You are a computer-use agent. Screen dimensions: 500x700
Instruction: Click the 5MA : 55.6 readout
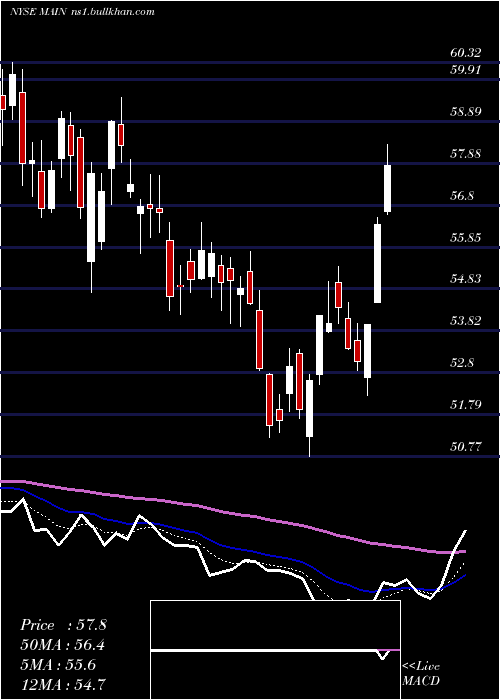pos(58,665)
